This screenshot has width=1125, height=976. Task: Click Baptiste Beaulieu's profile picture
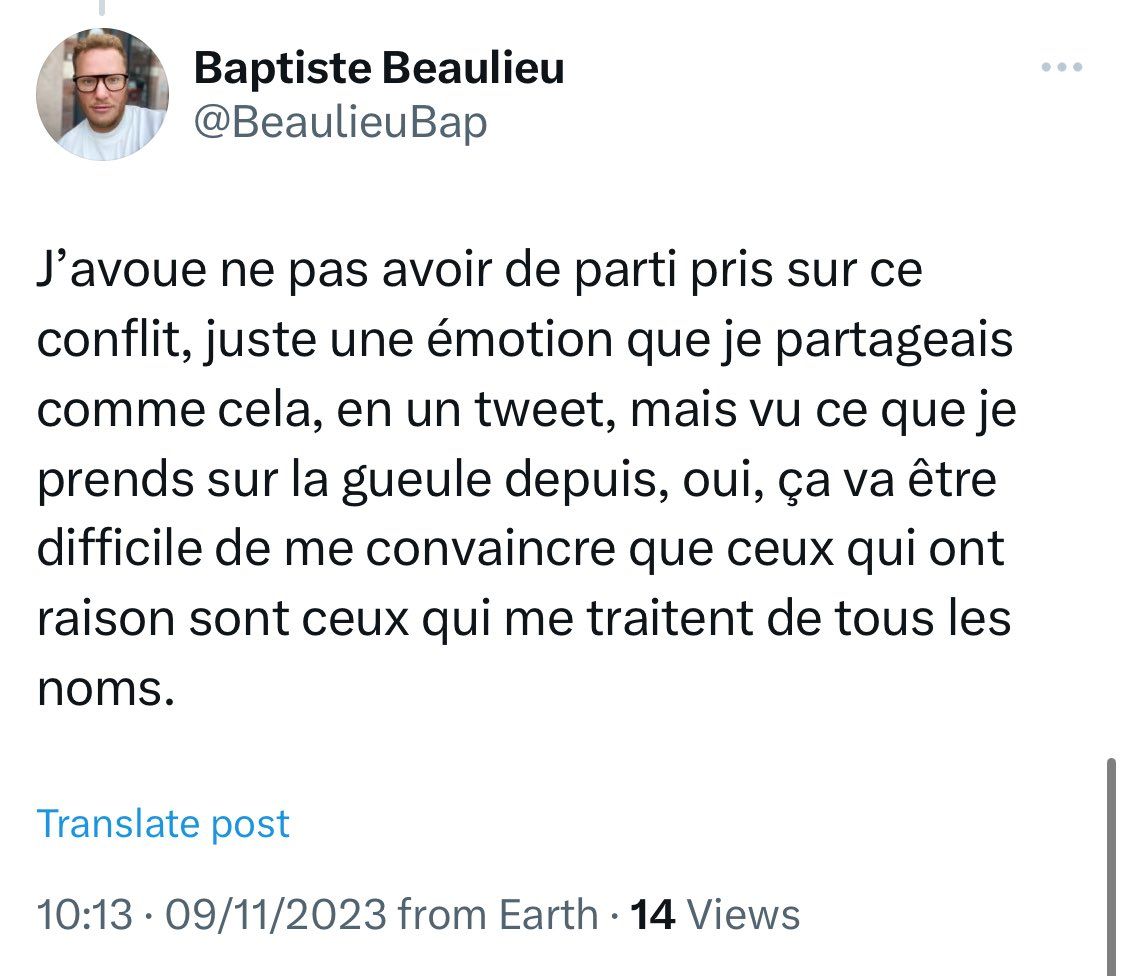(102, 94)
